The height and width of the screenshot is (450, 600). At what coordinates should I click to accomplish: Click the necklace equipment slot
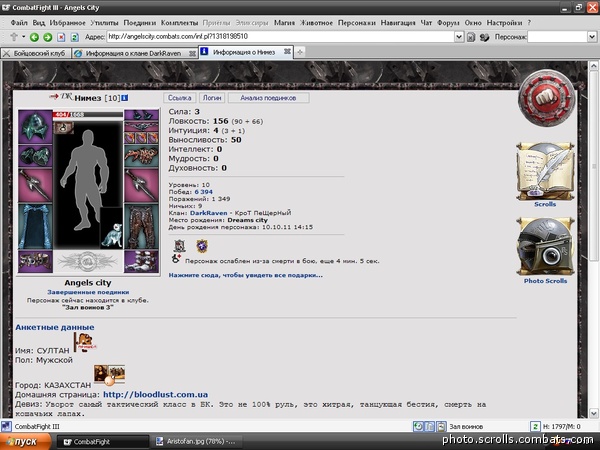pos(141,126)
